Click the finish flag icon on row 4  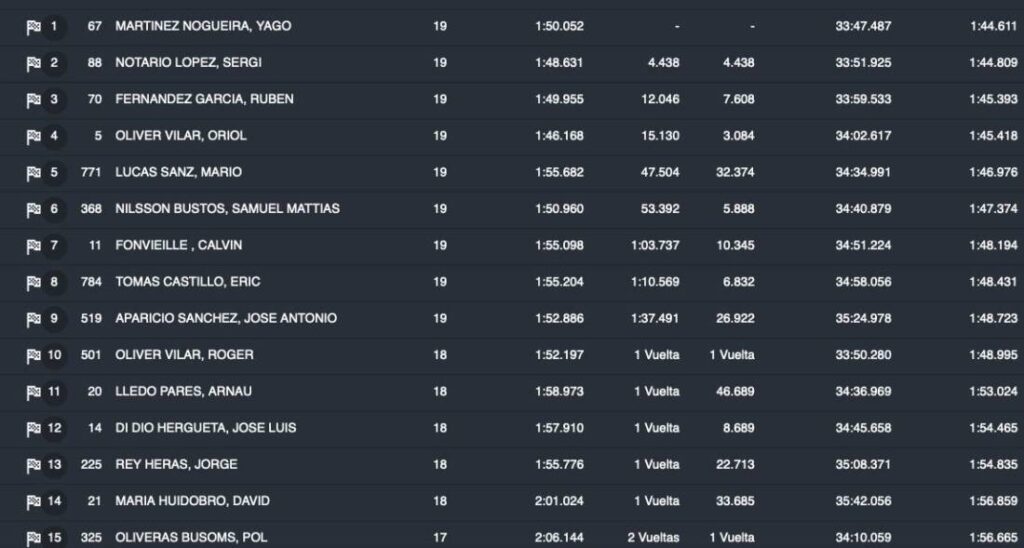(33, 136)
